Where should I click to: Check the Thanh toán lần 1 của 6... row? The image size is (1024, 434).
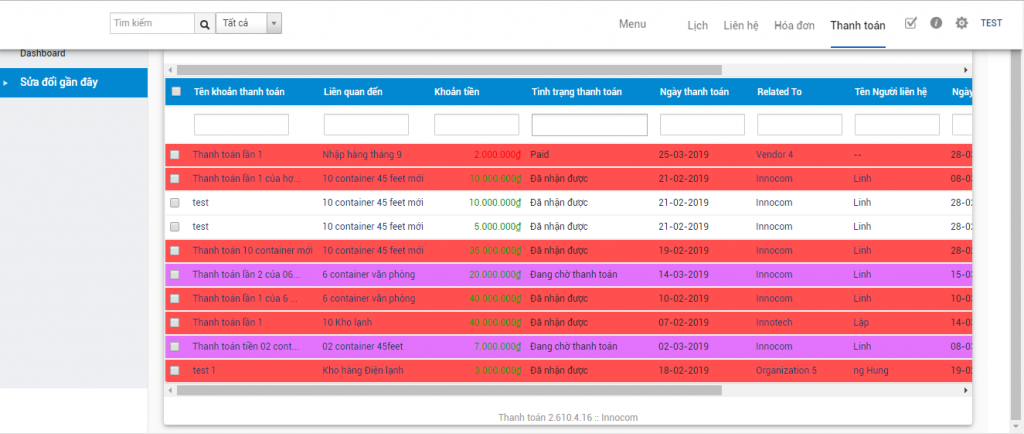[x=174, y=299]
